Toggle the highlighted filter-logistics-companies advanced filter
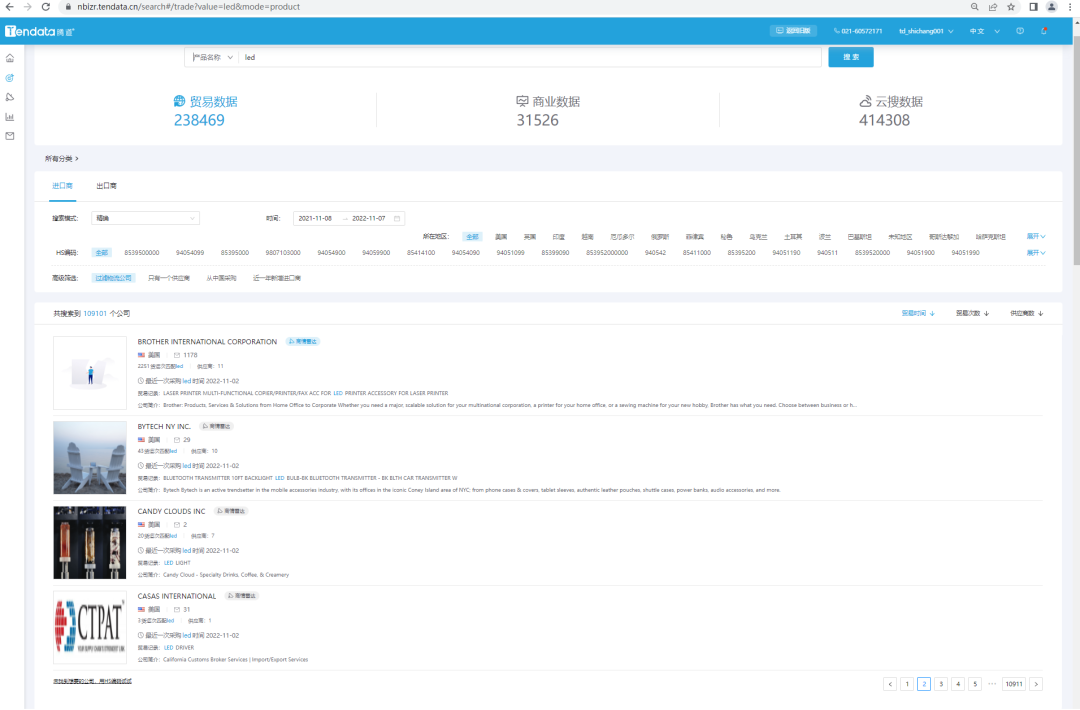 (113, 278)
